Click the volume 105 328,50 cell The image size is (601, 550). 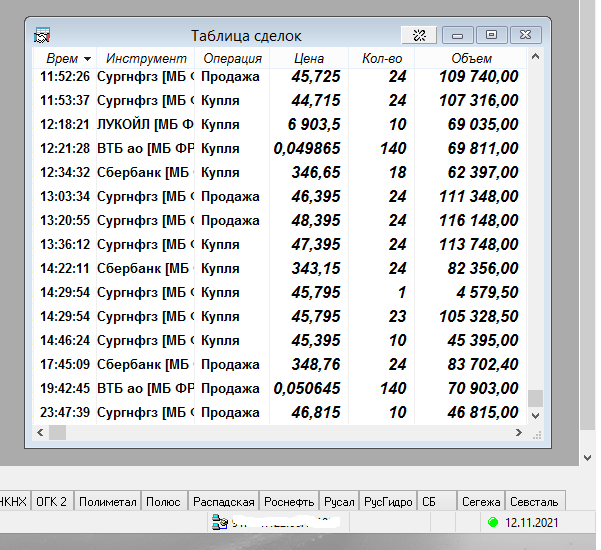[x=479, y=316]
